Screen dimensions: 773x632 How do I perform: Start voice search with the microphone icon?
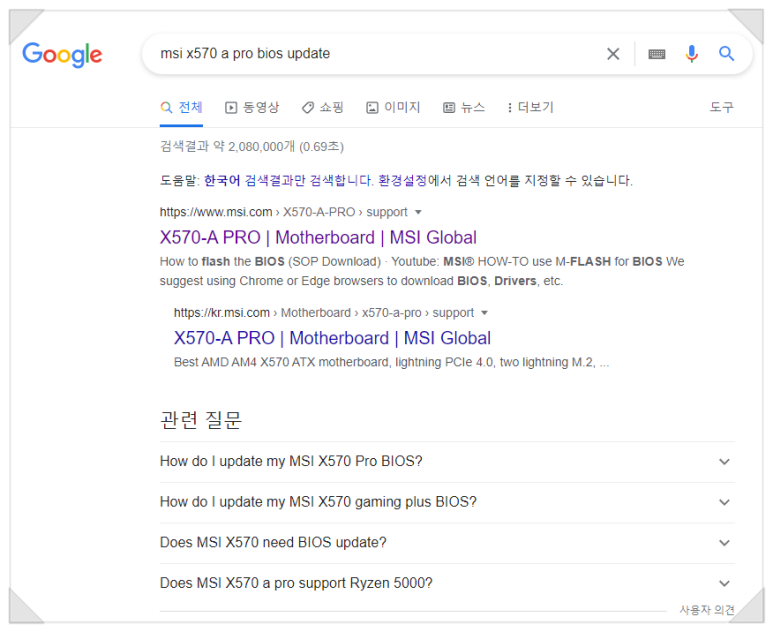(692, 54)
